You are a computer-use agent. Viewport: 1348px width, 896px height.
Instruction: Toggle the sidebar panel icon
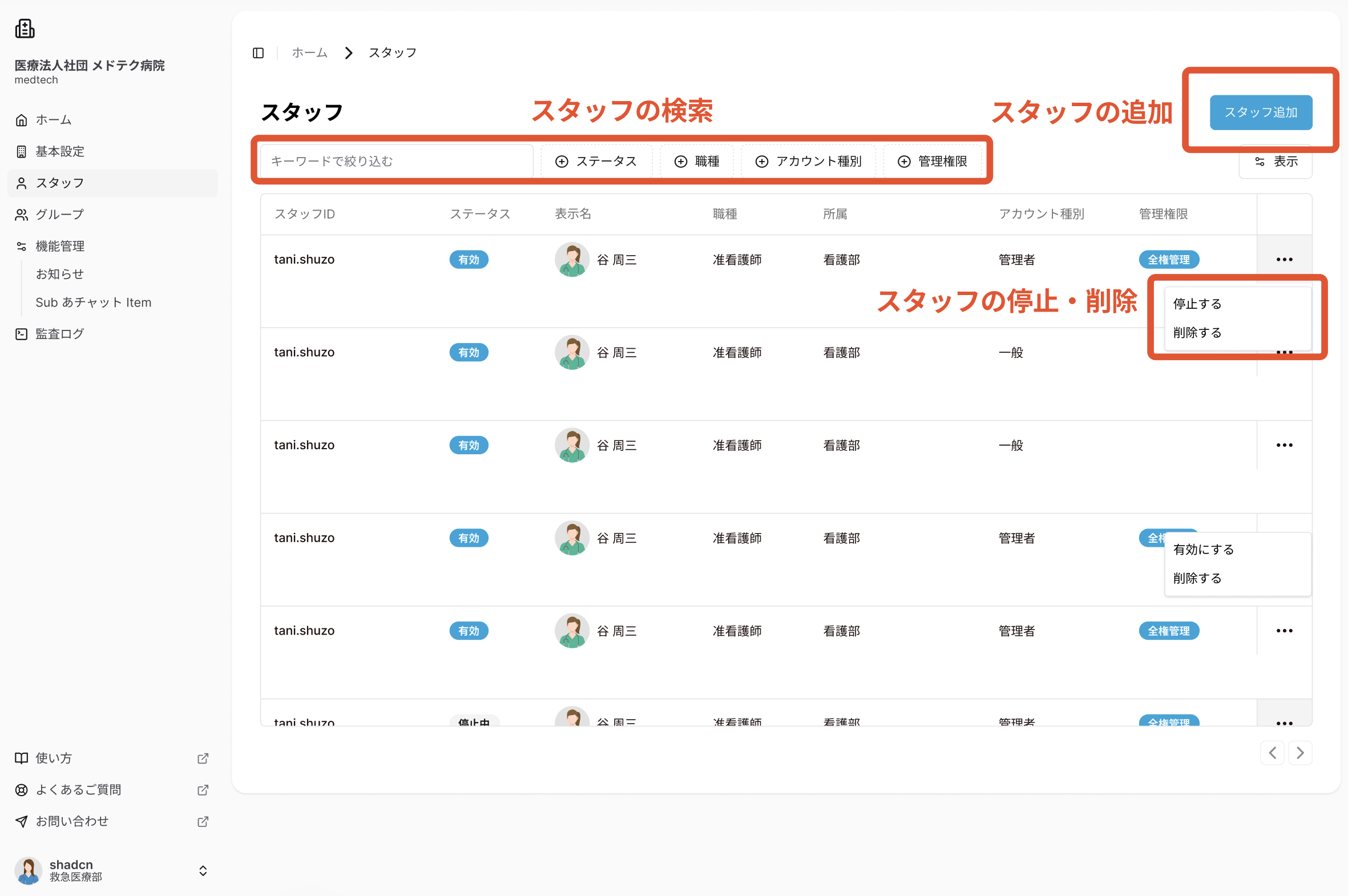(x=259, y=53)
